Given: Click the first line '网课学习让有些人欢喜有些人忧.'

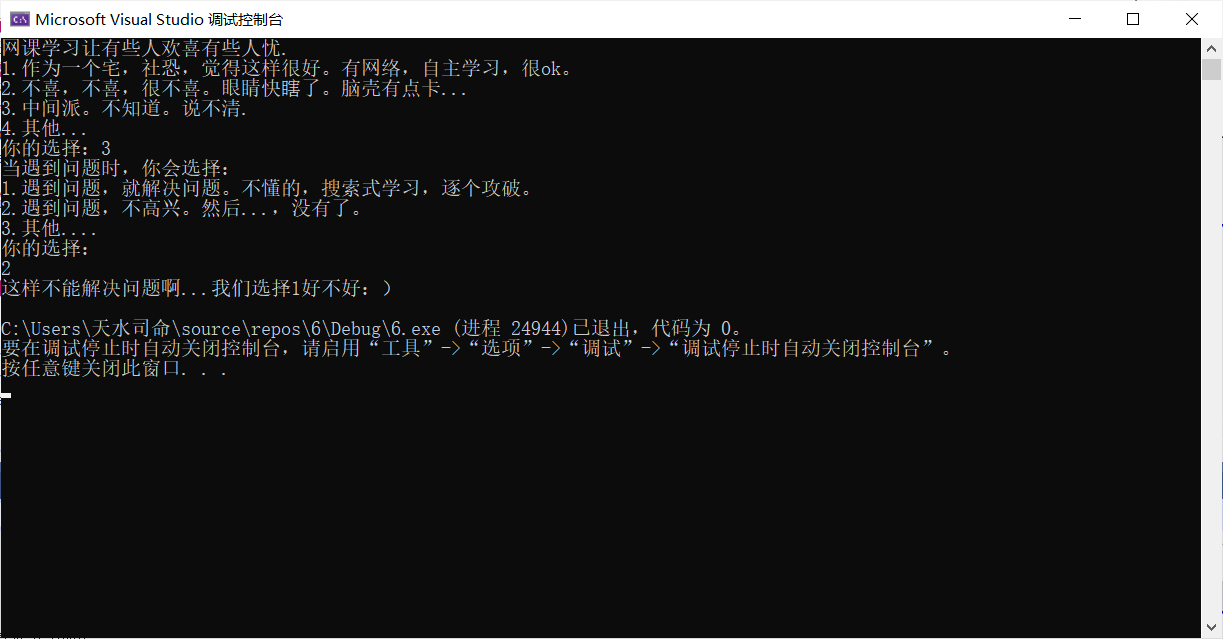Looking at the screenshot, I should tap(144, 48).
